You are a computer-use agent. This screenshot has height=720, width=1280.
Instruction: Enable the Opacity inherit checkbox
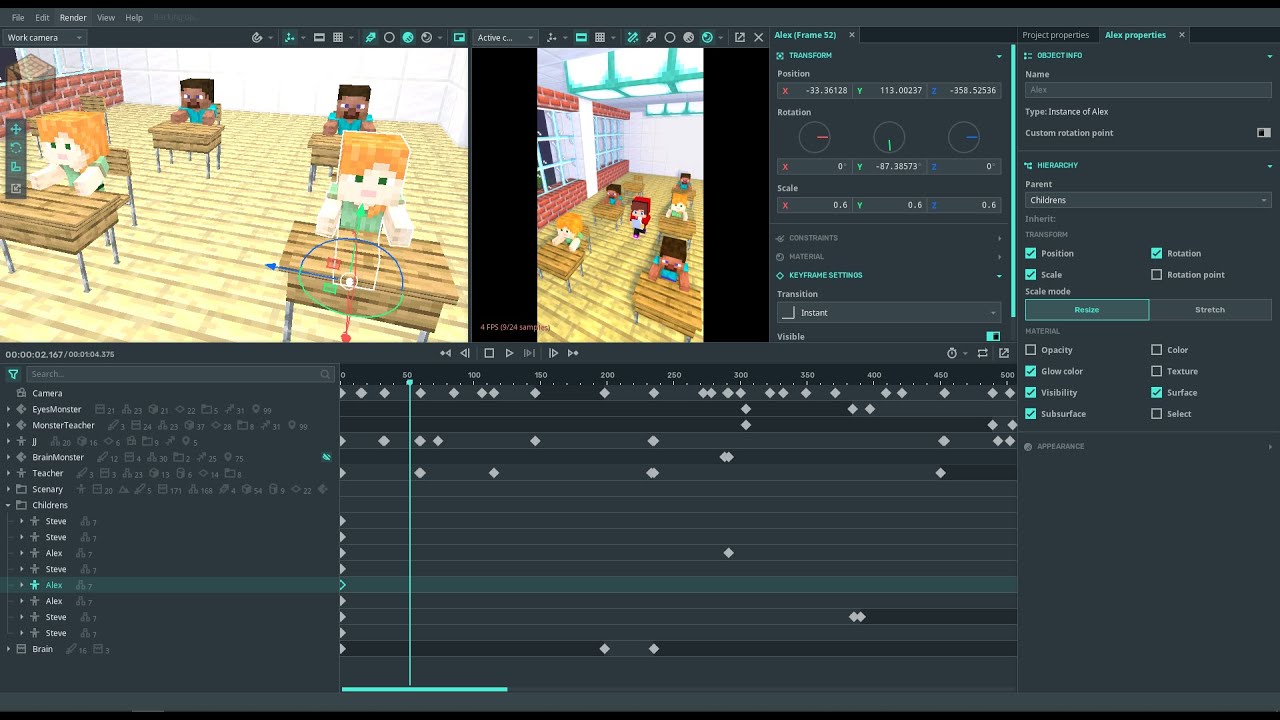tap(1031, 350)
